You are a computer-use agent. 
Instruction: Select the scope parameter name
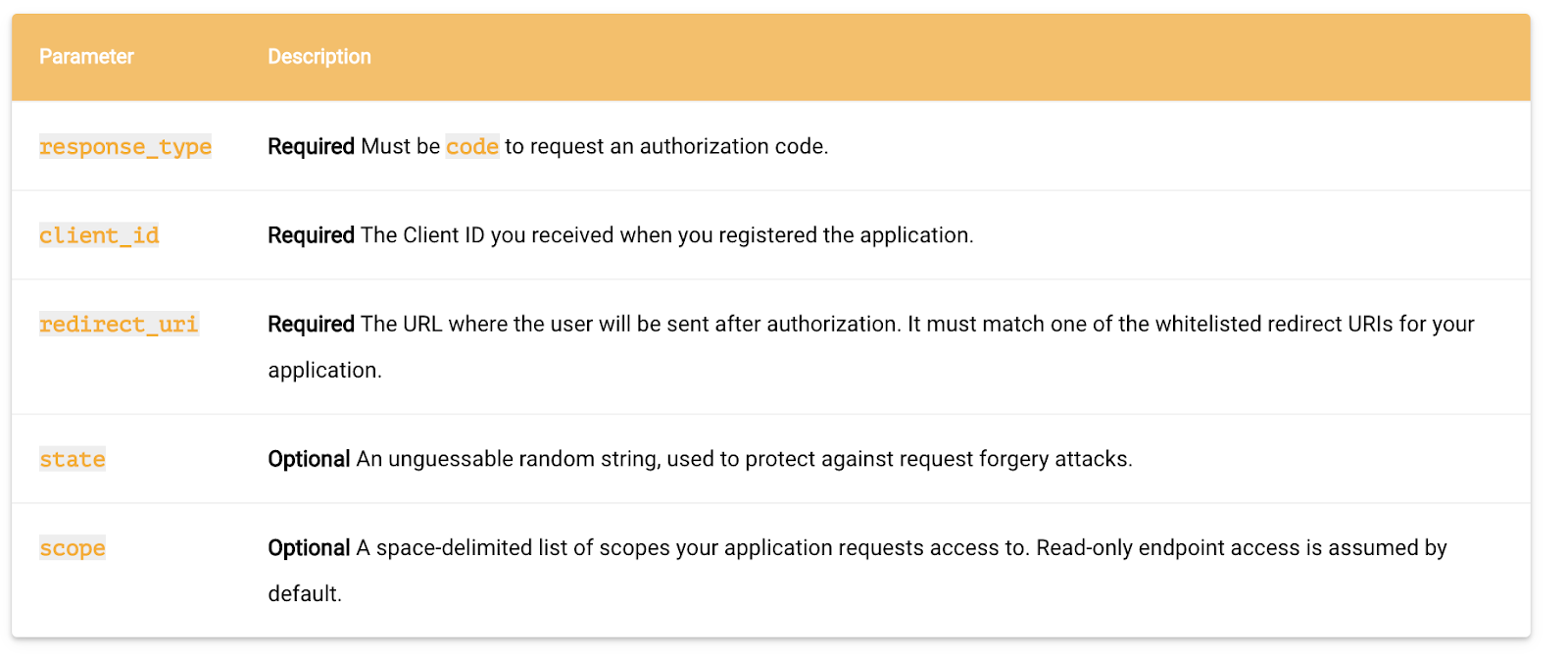(x=73, y=548)
